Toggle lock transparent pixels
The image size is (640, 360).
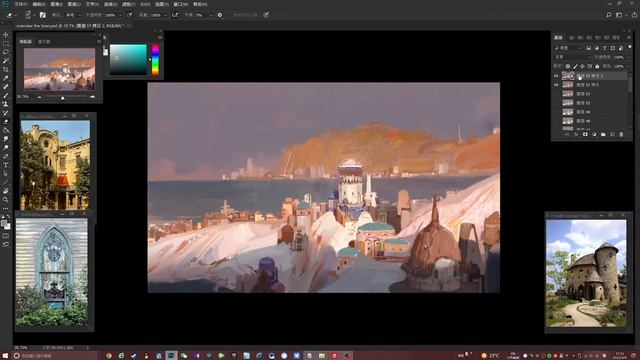coord(568,66)
